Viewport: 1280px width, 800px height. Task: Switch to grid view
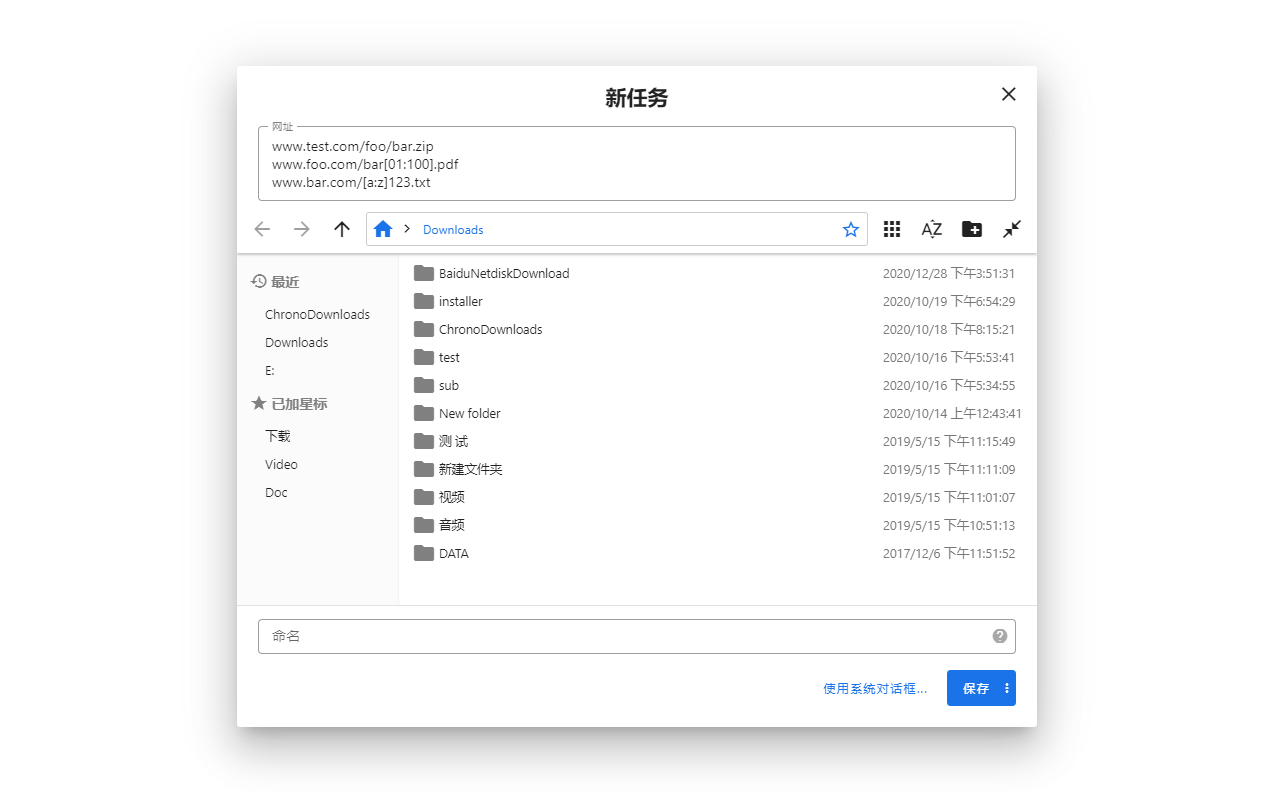[891, 229]
